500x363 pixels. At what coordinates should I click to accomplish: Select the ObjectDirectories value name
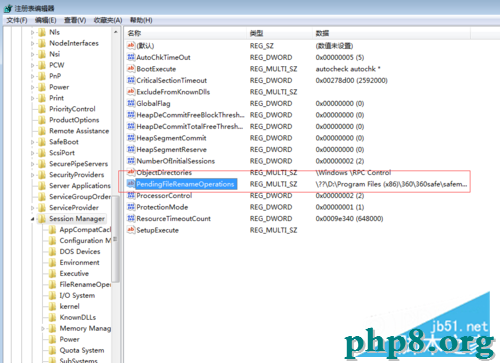coord(164,172)
